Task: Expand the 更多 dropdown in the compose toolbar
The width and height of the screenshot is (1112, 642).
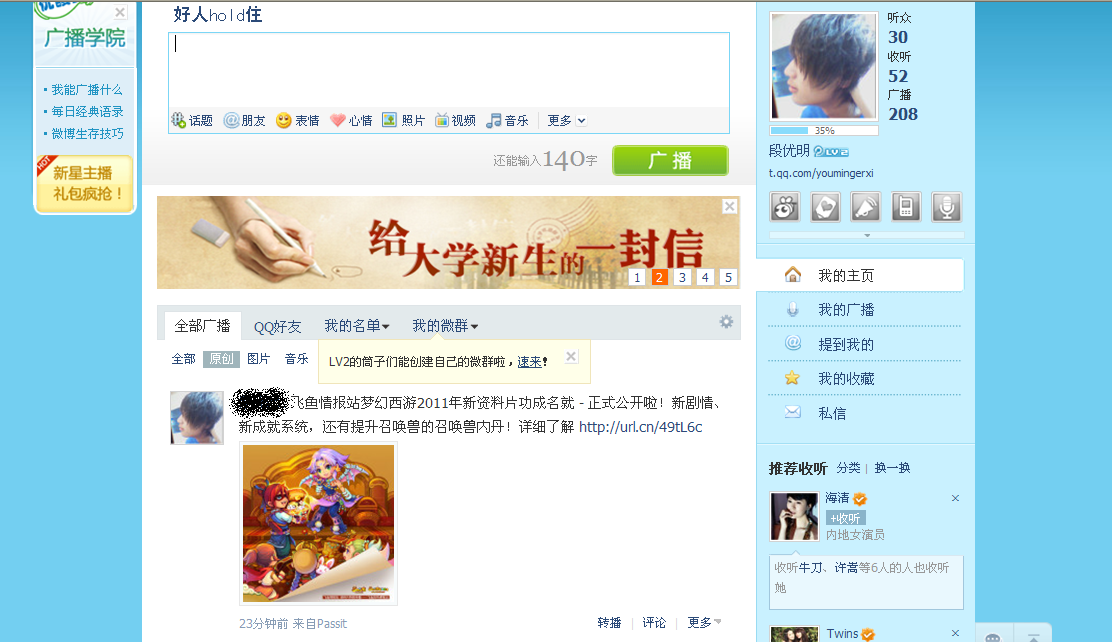Action: 567,121
